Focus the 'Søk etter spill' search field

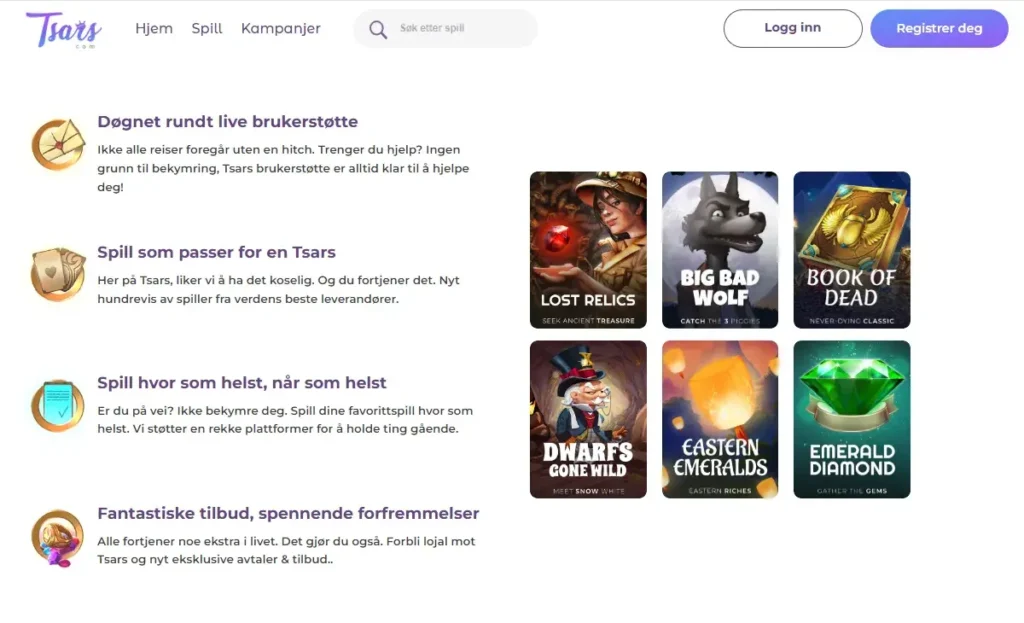click(445, 28)
